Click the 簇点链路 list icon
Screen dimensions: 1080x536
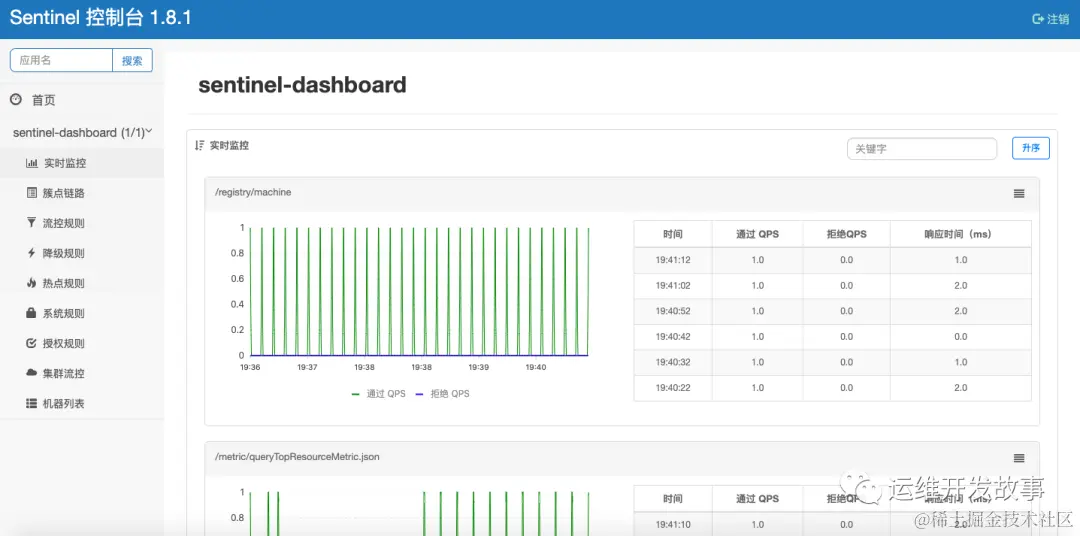pyautogui.click(x=32, y=193)
